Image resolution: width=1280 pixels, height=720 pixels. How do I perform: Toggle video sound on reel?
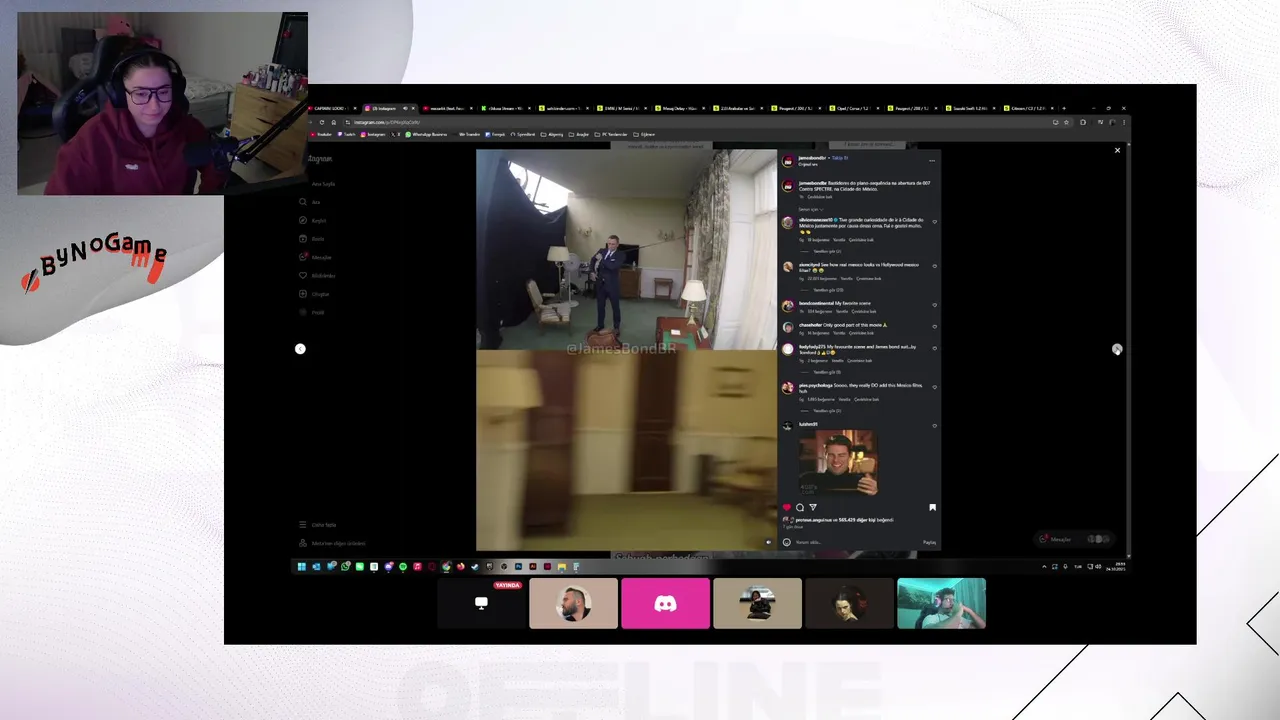(768, 542)
